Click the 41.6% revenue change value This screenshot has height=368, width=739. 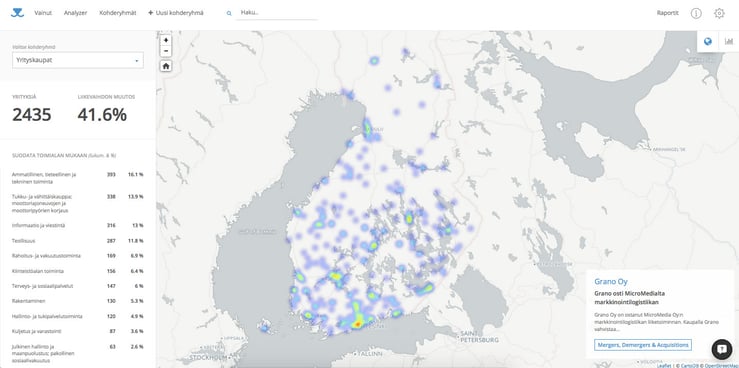pos(102,115)
